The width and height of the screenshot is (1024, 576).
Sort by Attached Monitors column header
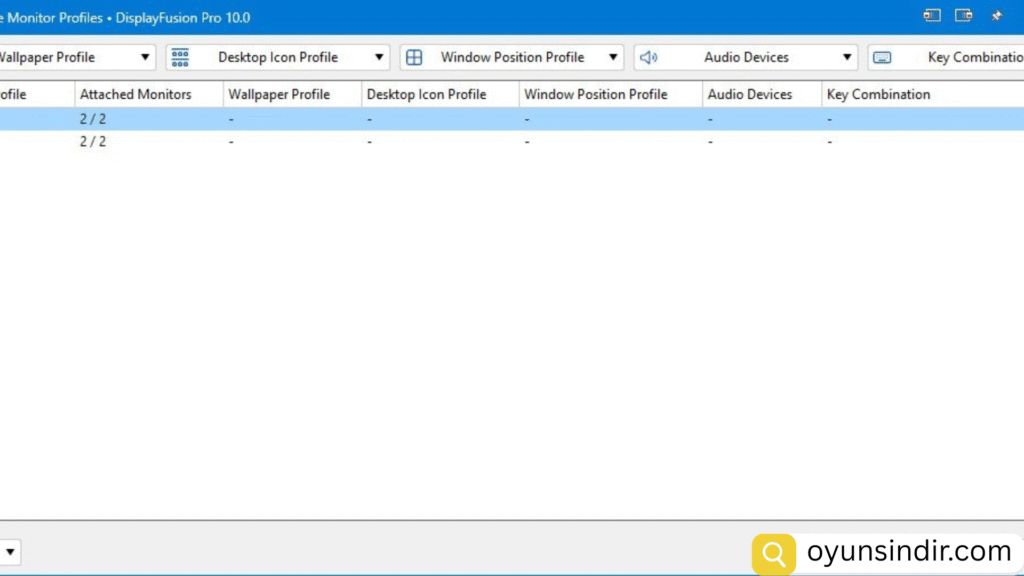(135, 94)
